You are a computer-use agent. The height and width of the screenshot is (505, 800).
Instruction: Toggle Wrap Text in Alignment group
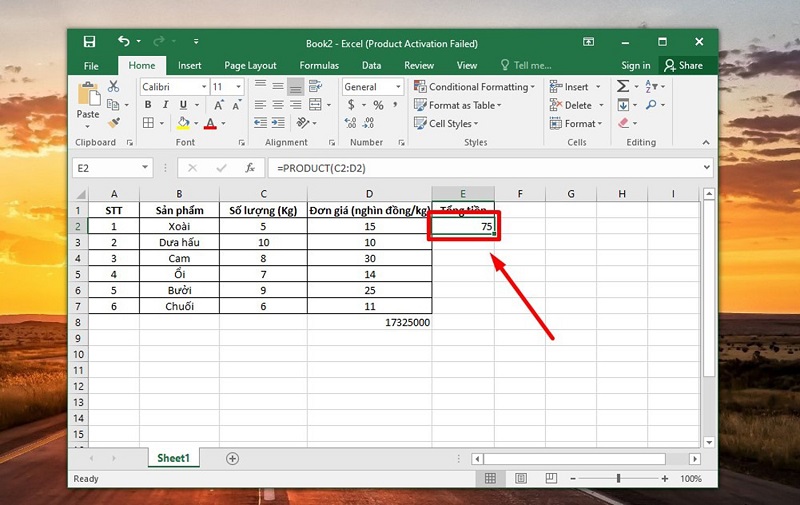(x=317, y=87)
